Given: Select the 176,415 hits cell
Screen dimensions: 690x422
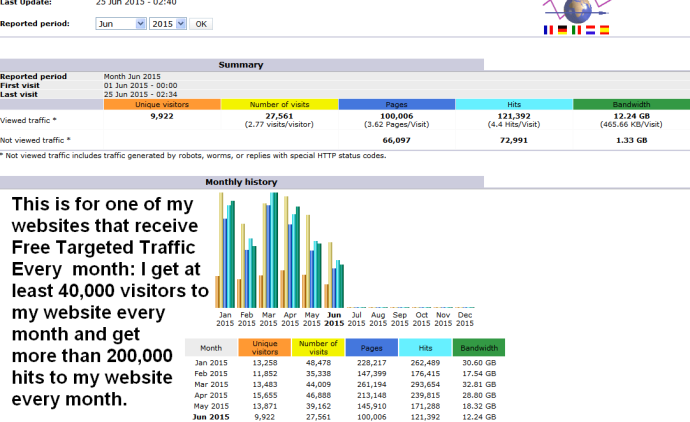Looking at the screenshot, I should pyautogui.click(x=425, y=374).
